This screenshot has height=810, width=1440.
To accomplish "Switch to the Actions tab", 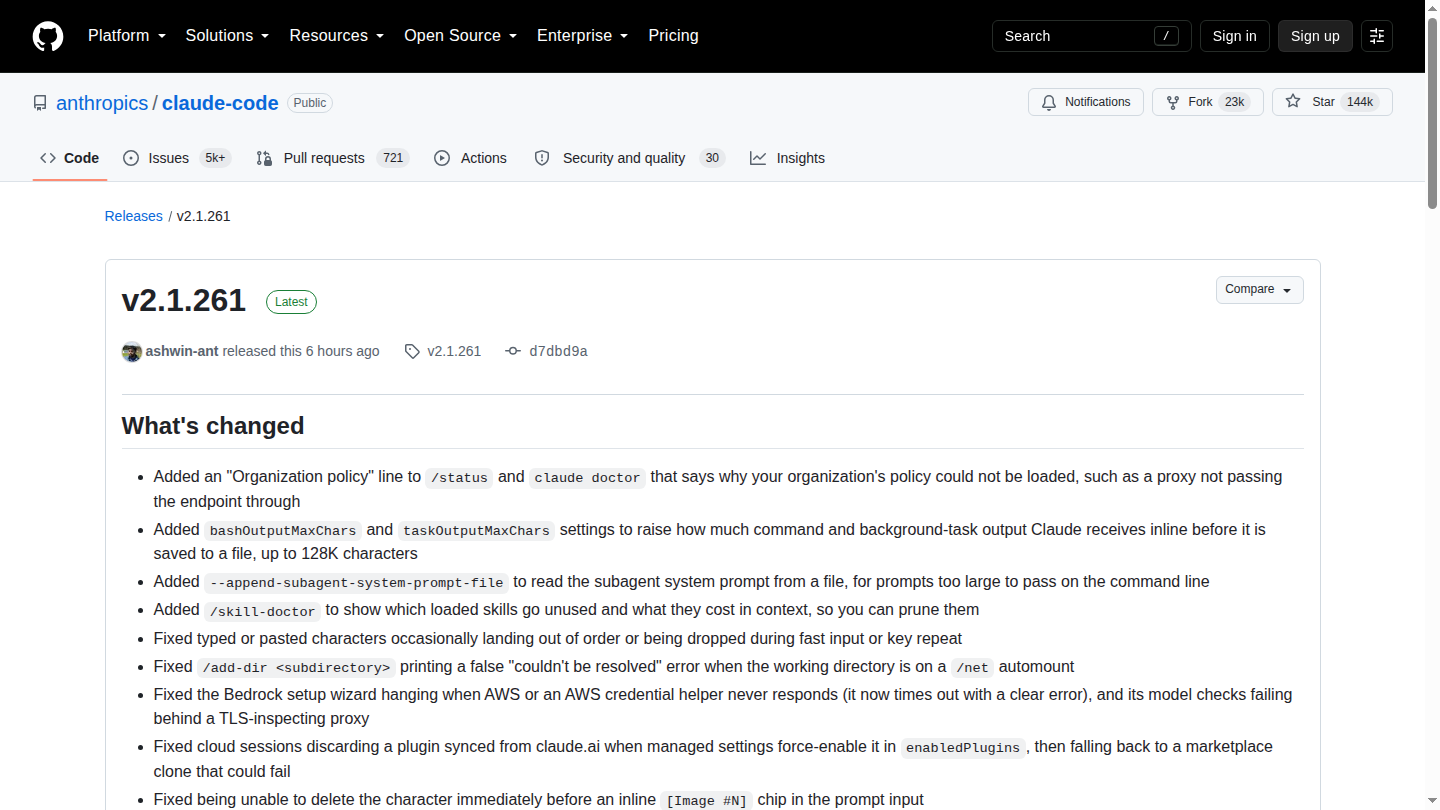I will pos(470,158).
